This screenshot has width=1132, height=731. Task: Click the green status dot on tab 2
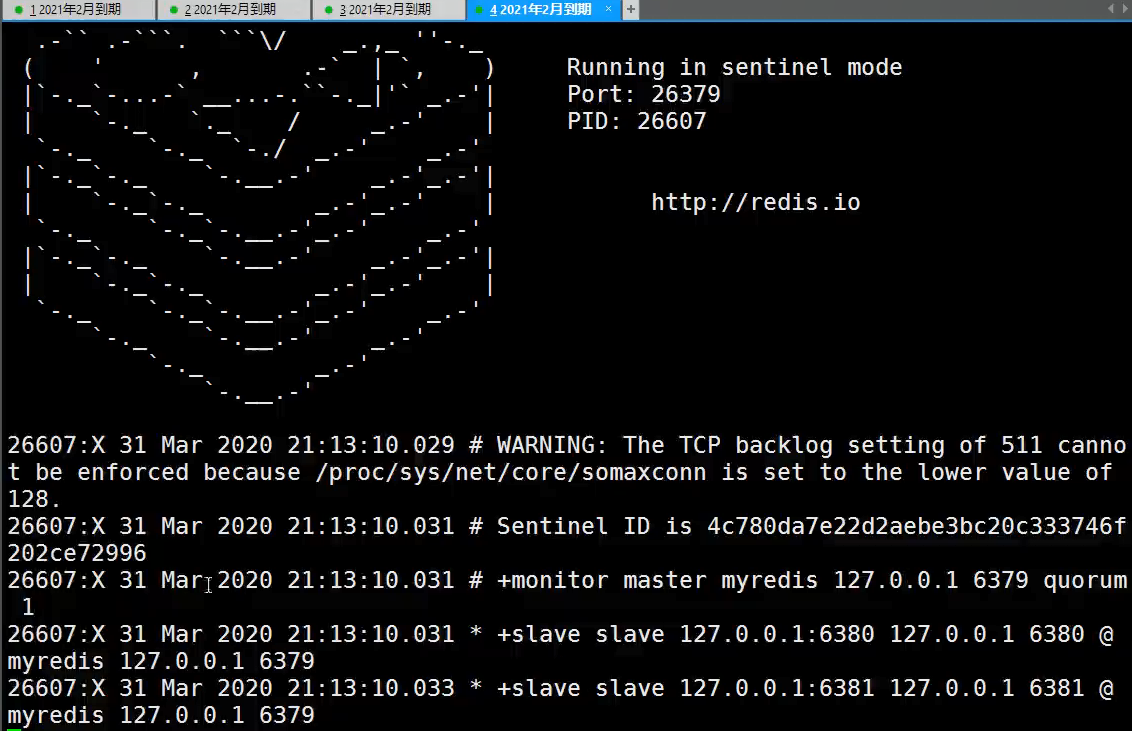[x=174, y=9]
